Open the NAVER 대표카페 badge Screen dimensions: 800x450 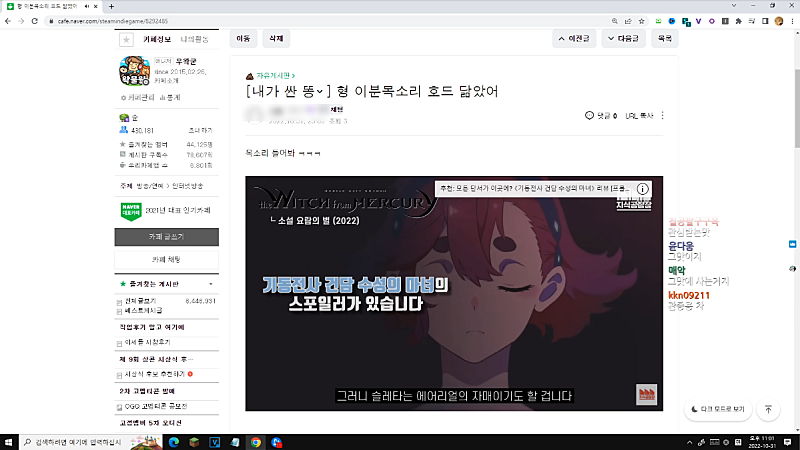pyautogui.click(x=131, y=211)
